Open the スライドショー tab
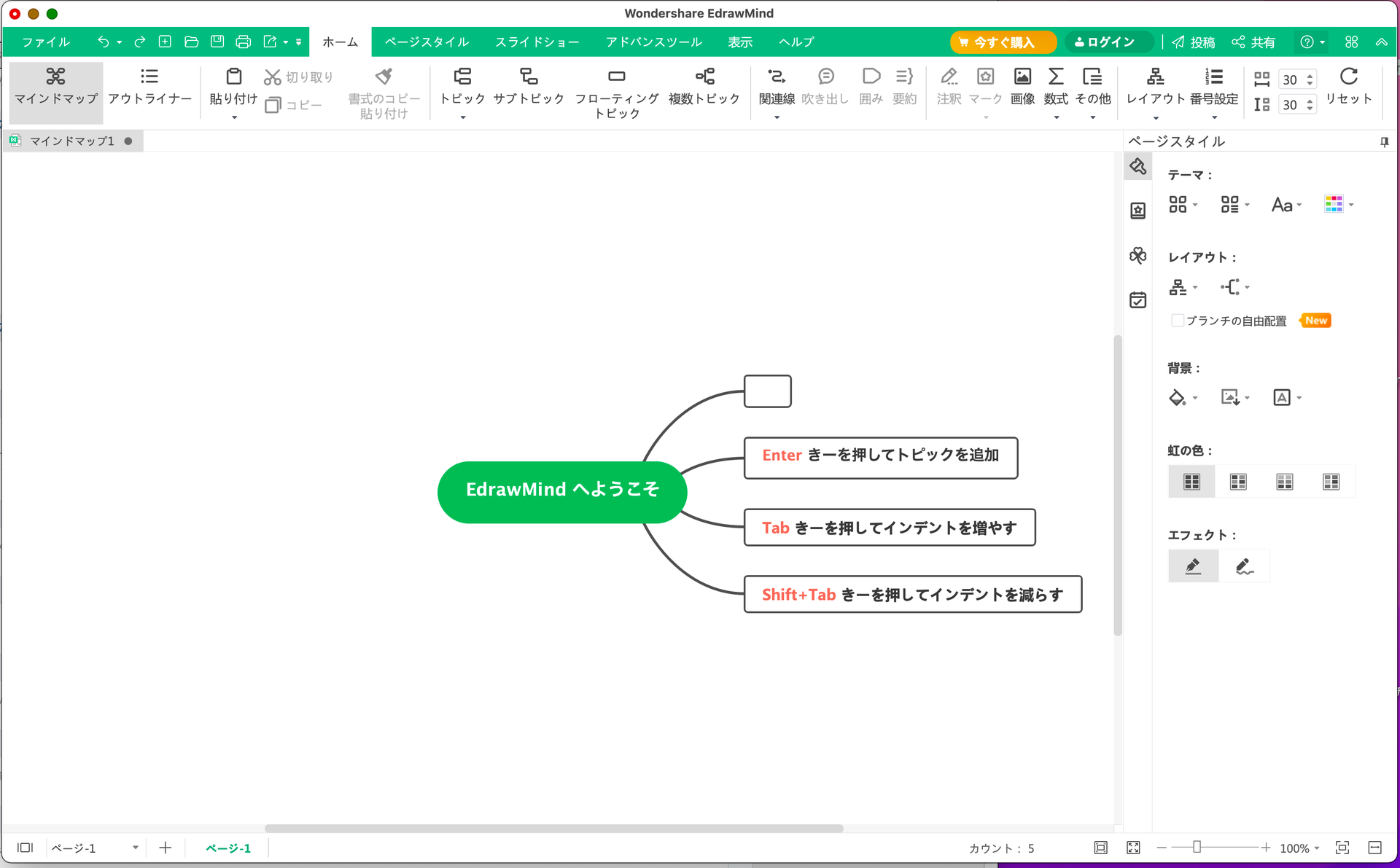This screenshot has height=868, width=1400. 537,42
